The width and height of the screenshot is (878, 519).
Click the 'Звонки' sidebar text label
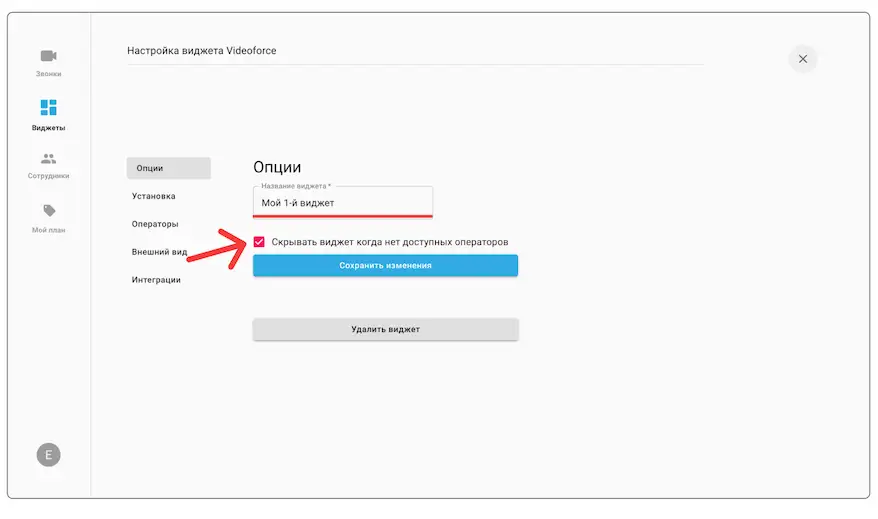coord(49,74)
